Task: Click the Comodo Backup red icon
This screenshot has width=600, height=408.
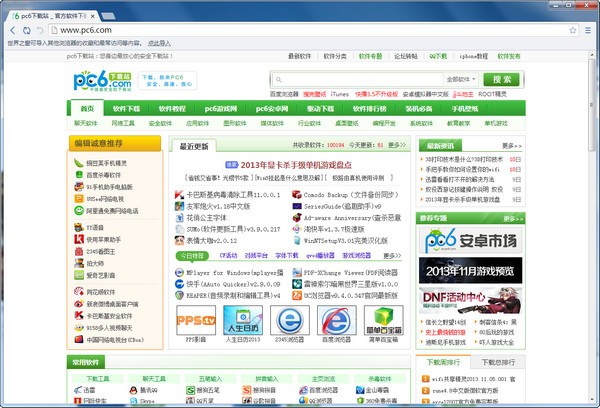Action: [x=297, y=195]
